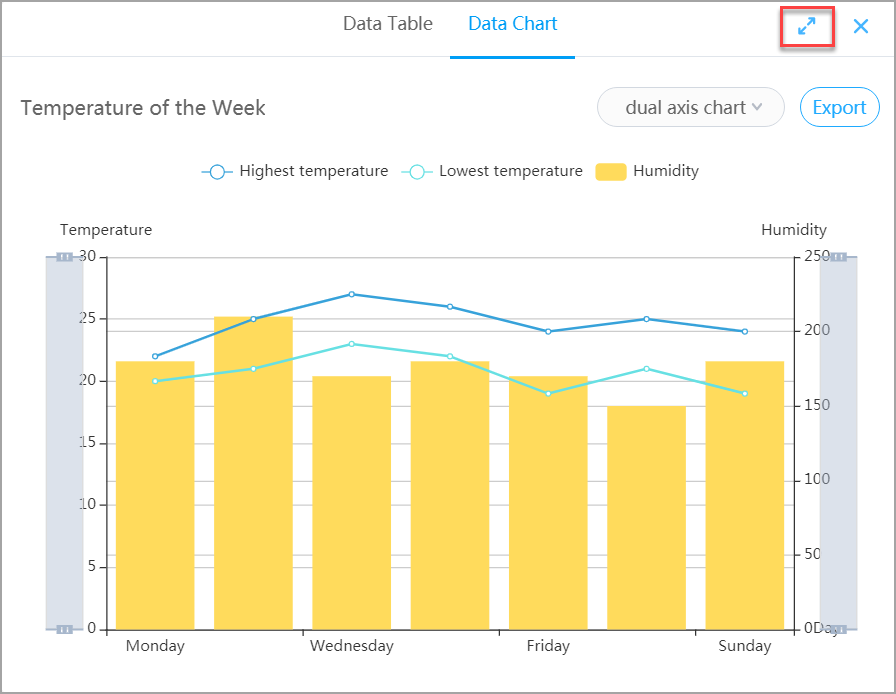This screenshot has height=694, width=896.
Task: Click the tallest humidity bar for Tuesday
Action: point(253,480)
